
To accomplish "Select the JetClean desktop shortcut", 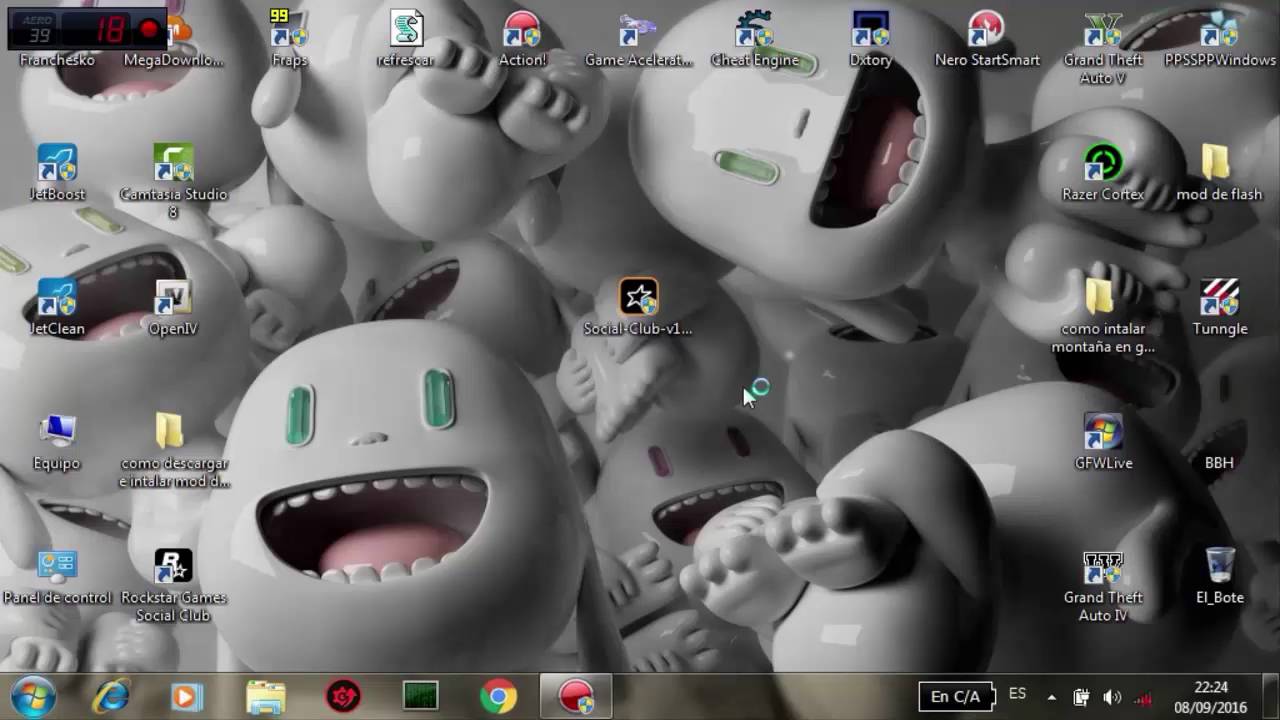I will (x=57, y=307).
